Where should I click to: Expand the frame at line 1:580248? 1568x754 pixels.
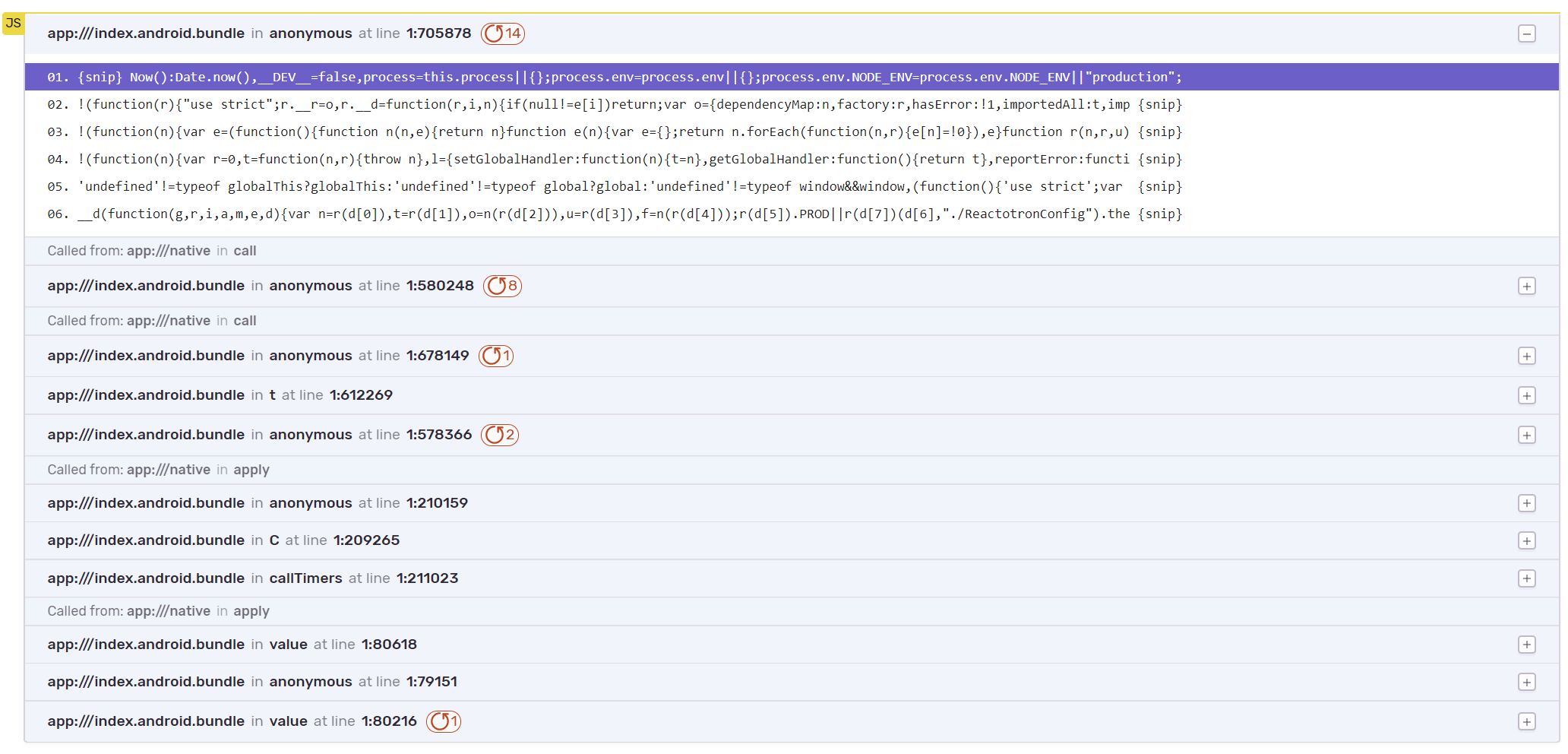point(1528,287)
